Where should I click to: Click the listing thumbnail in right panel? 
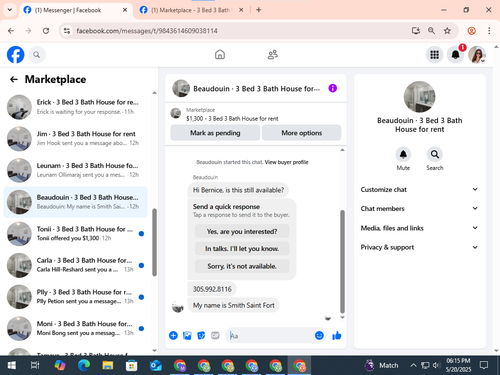tap(419, 97)
